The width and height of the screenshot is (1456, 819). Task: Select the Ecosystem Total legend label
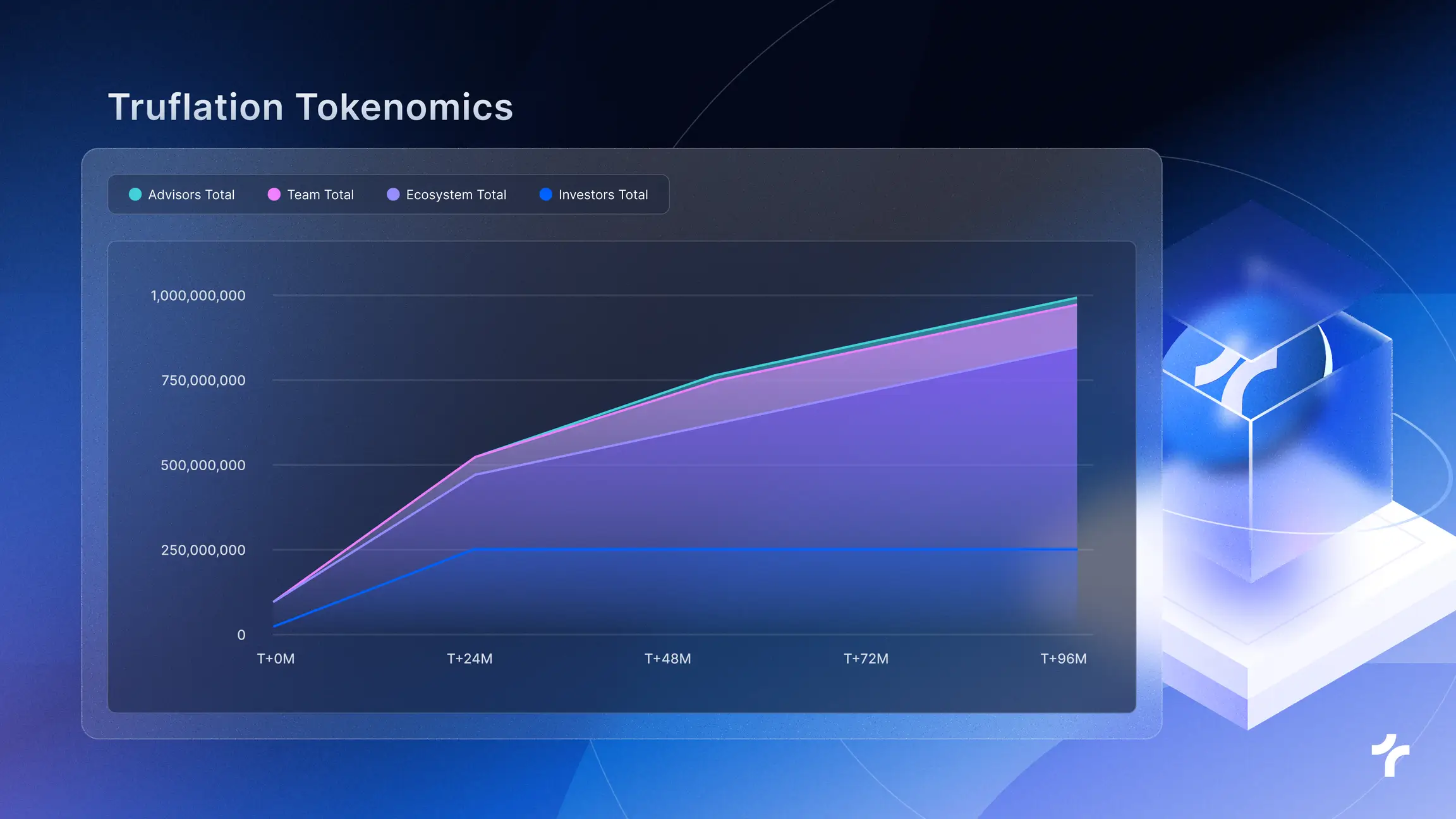point(456,195)
